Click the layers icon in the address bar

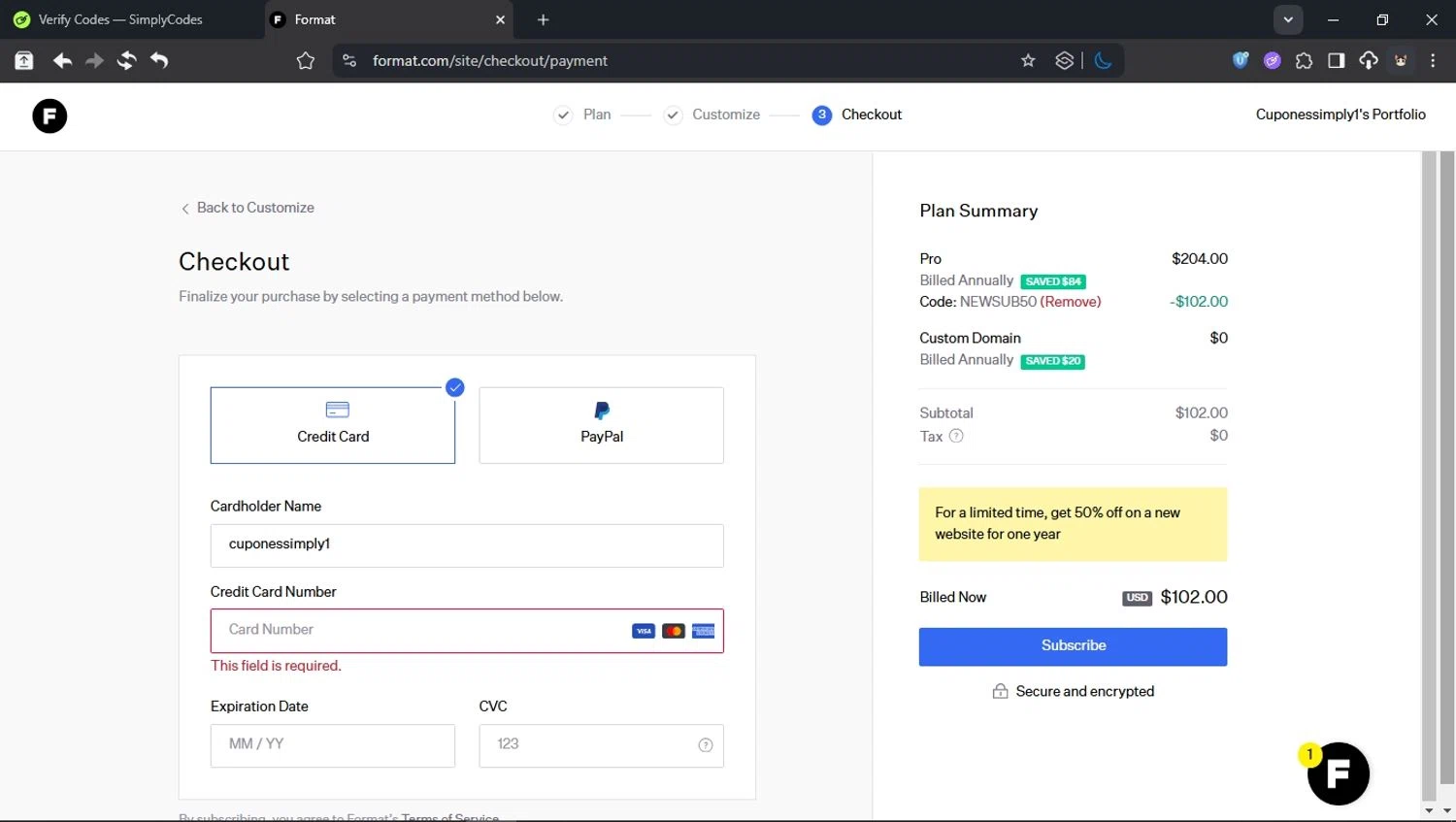coord(1065,60)
